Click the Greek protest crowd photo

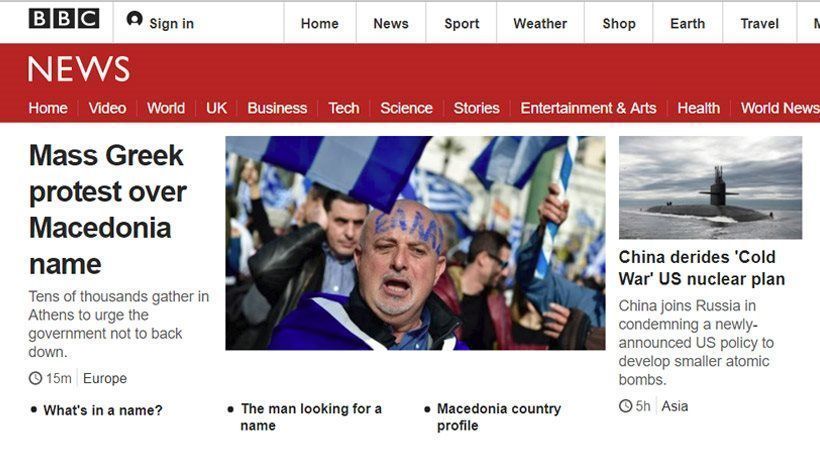coord(415,243)
